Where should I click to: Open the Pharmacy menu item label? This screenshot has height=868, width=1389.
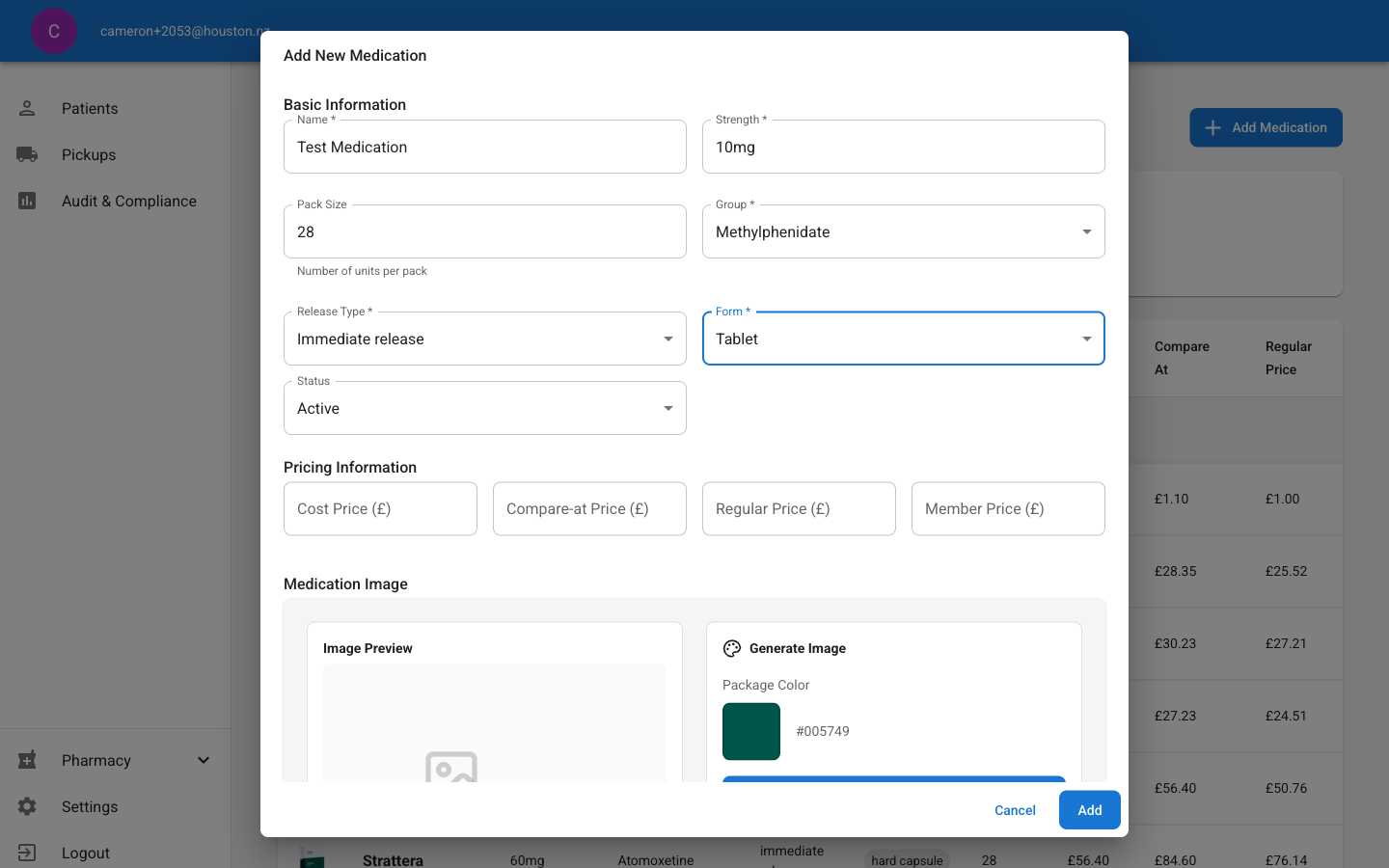pyautogui.click(x=96, y=760)
